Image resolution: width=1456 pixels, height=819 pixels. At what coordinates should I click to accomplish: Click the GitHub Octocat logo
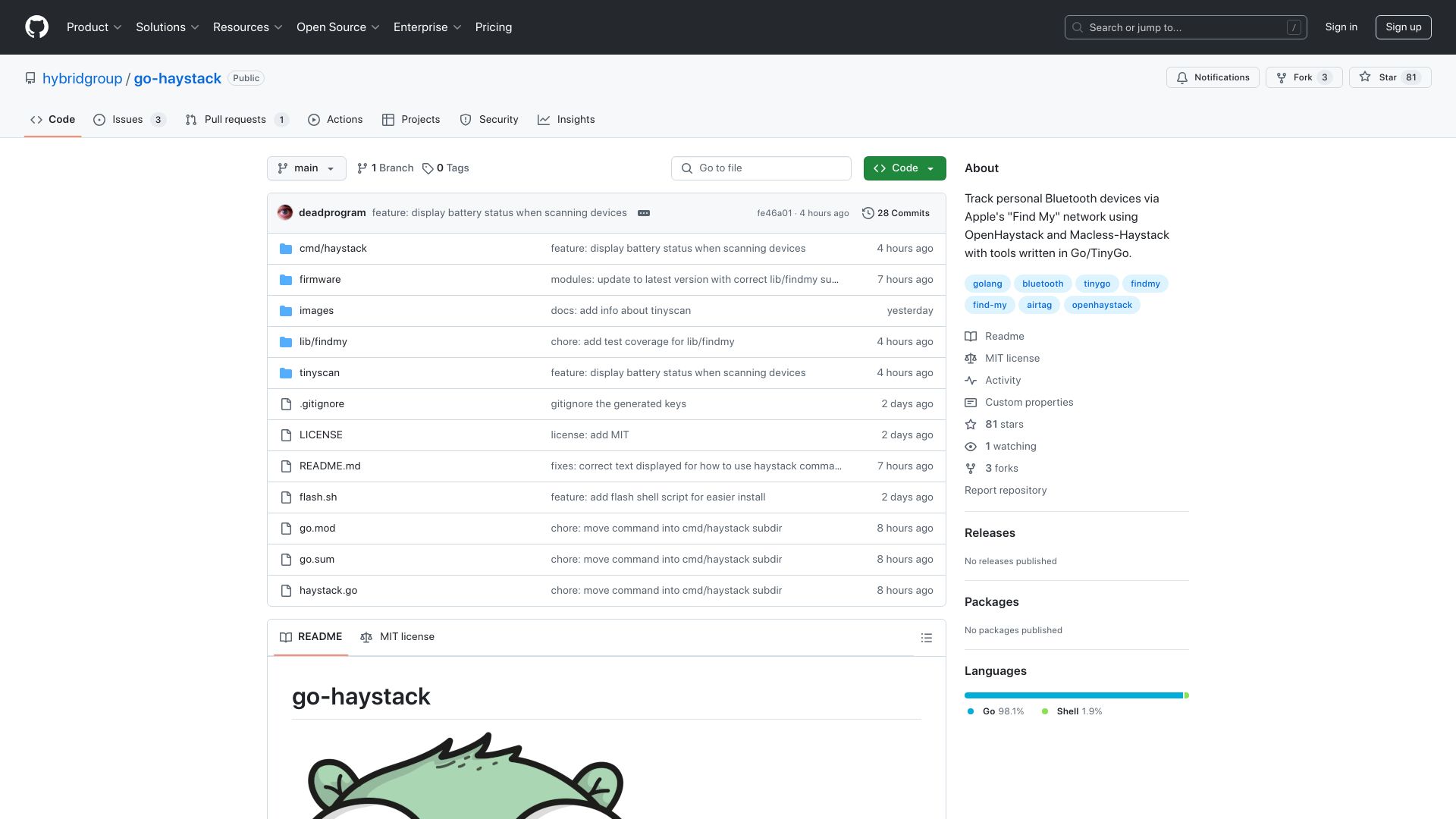click(36, 27)
